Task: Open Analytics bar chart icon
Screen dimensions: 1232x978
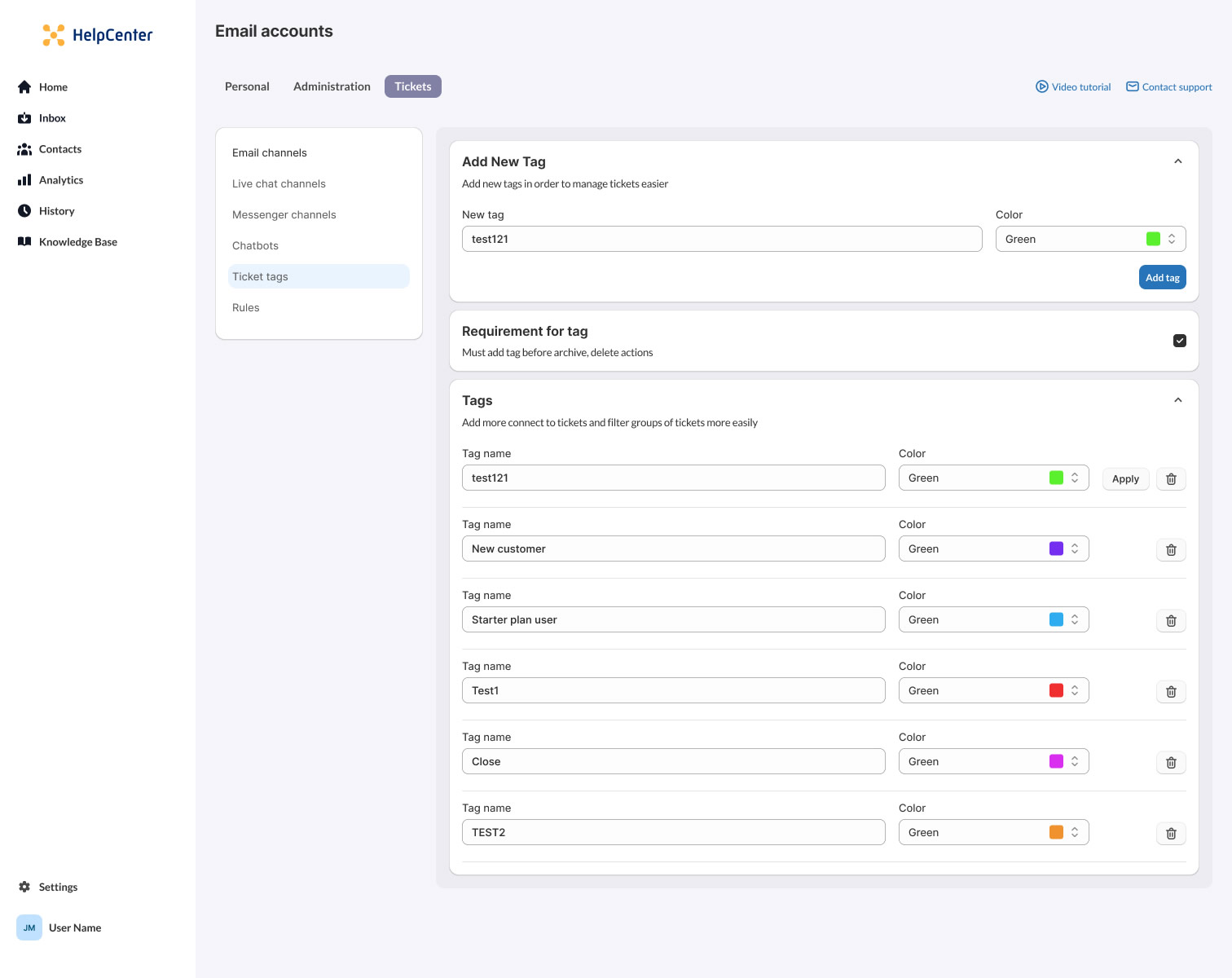Action: pos(24,180)
